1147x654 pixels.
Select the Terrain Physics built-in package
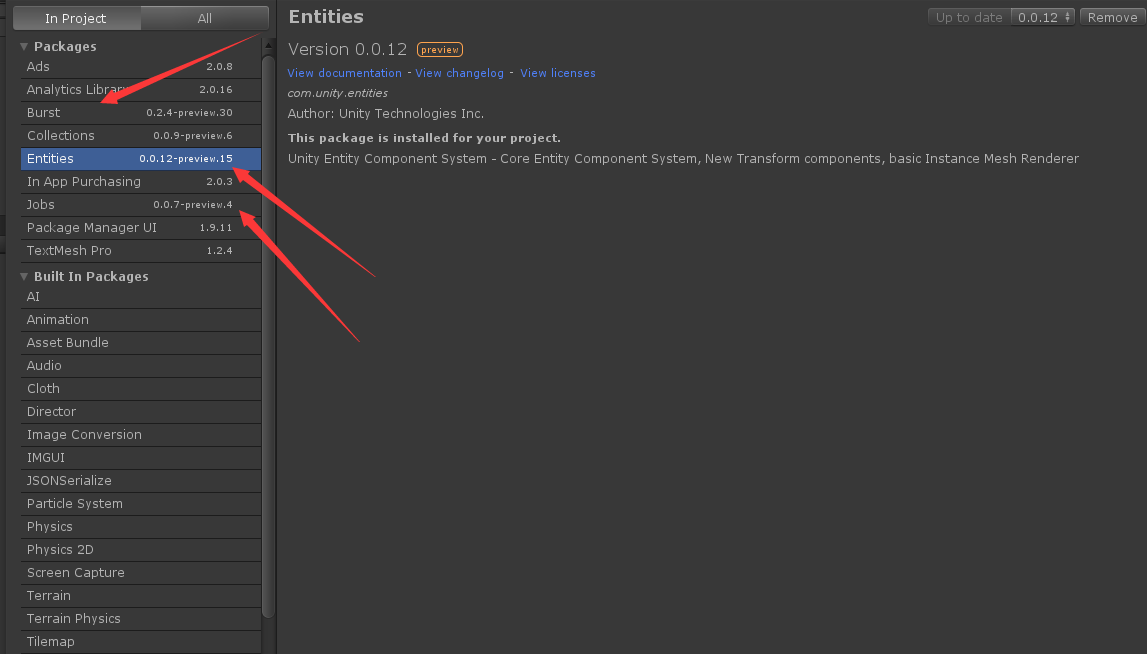coord(140,619)
